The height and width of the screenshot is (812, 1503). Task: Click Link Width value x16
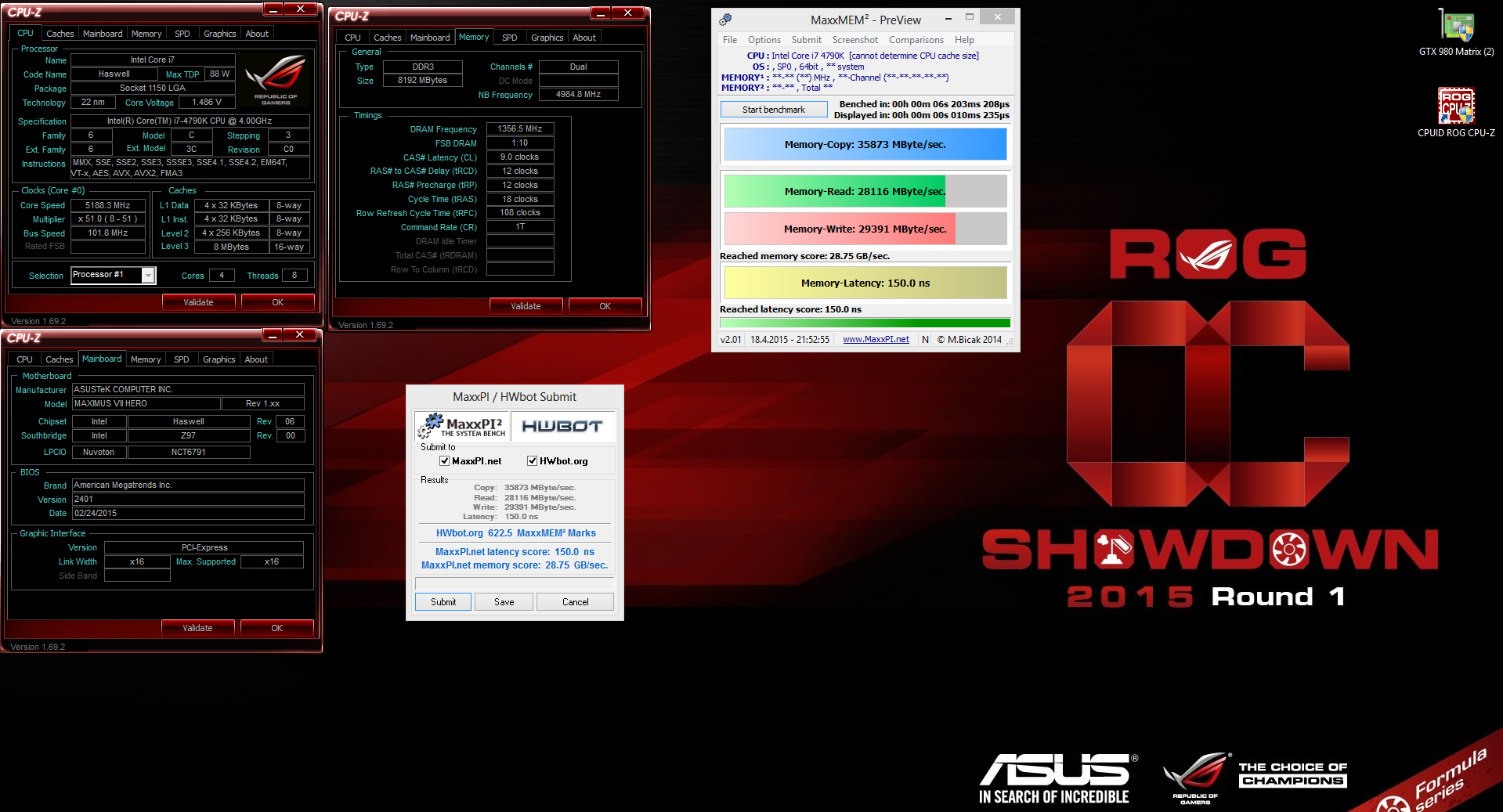tap(137, 562)
